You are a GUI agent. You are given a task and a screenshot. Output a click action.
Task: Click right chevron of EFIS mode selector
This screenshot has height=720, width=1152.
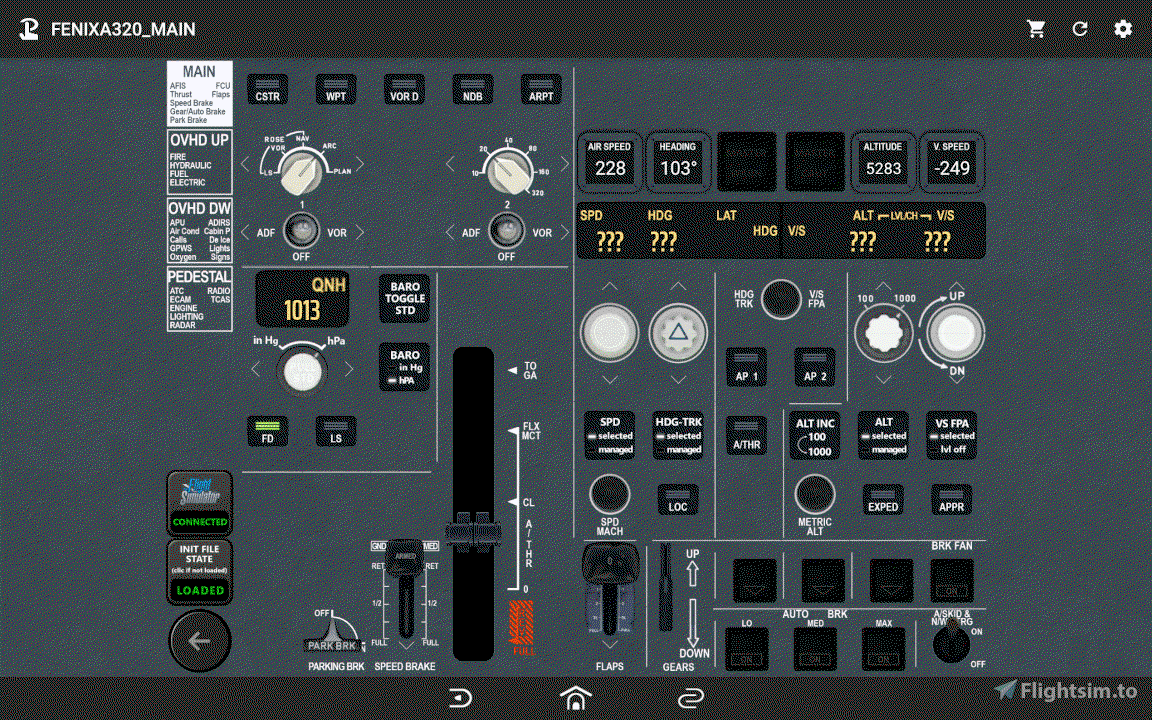(359, 164)
